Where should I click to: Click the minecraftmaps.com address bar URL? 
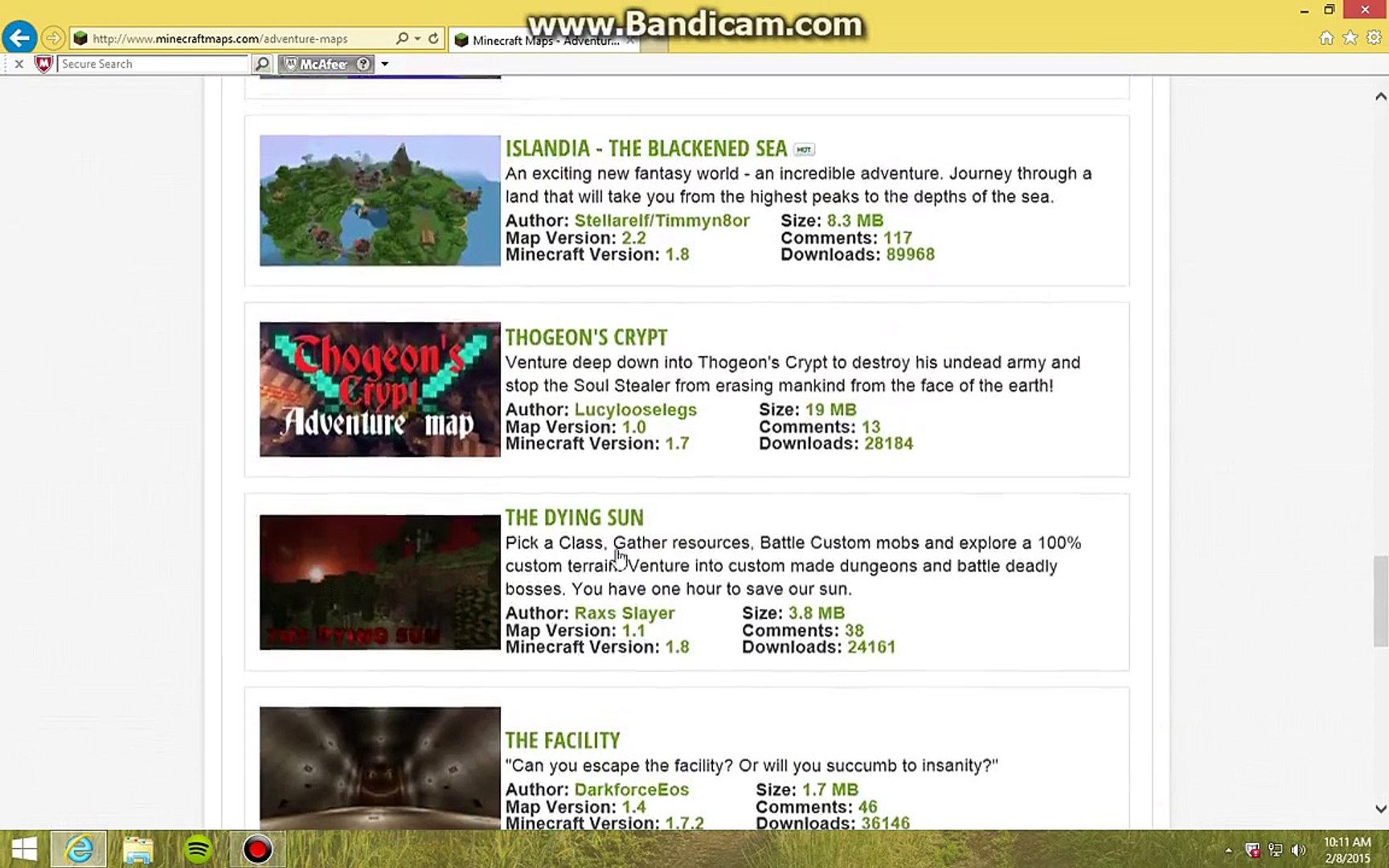219,39
